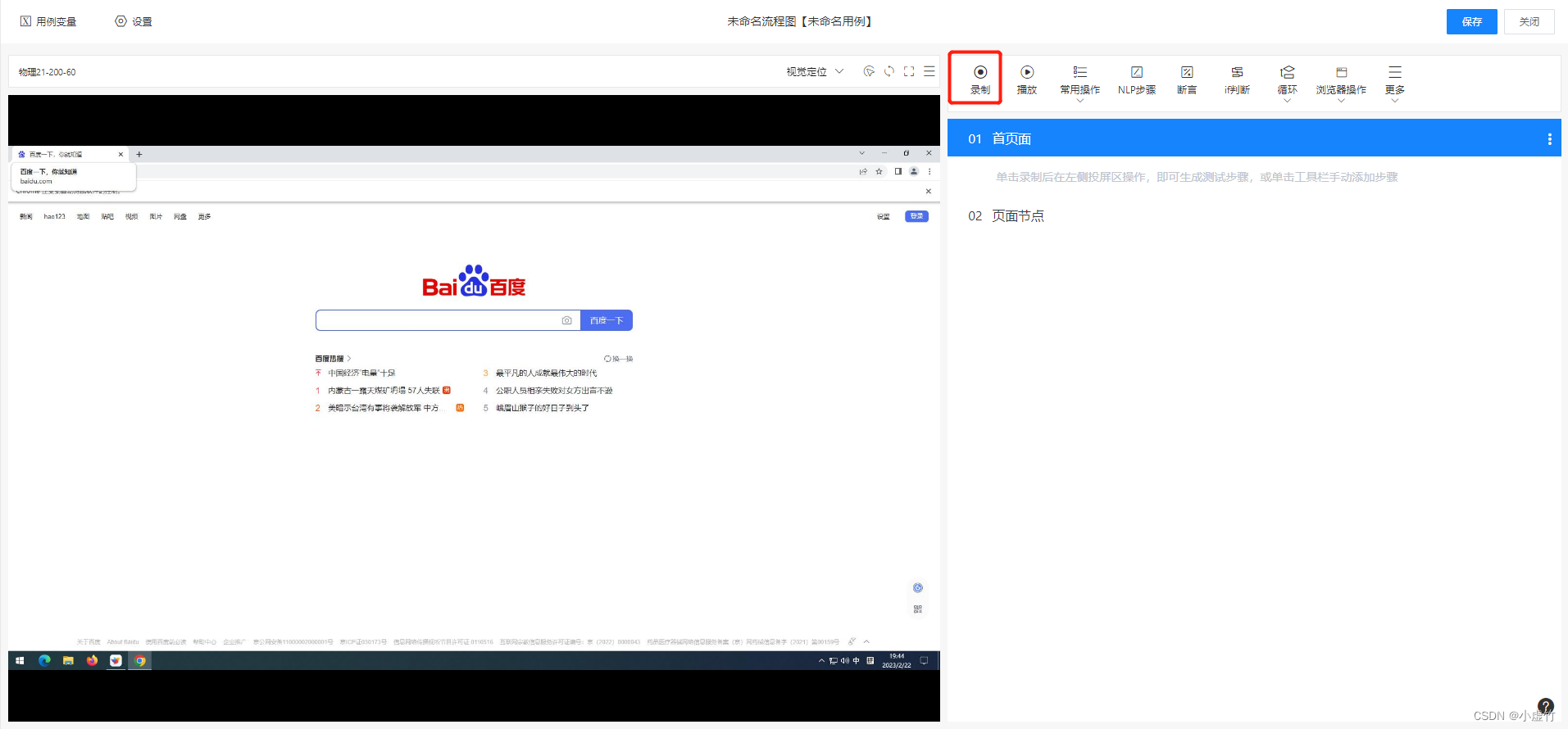This screenshot has width=1568, height=729.
Task: Open the 地图 link on Baidu
Action: coord(83,216)
